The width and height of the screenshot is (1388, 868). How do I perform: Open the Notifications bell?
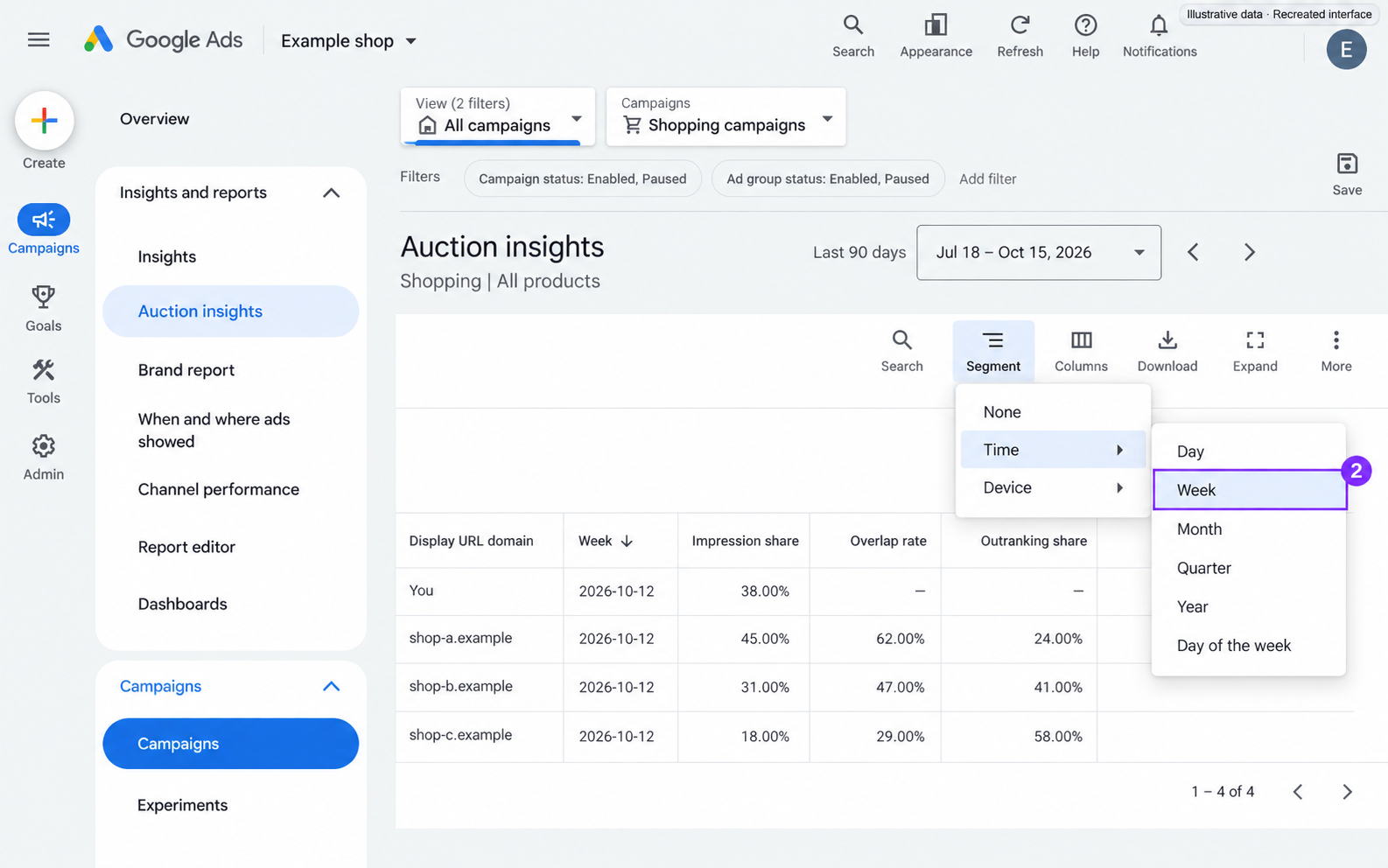(1159, 37)
